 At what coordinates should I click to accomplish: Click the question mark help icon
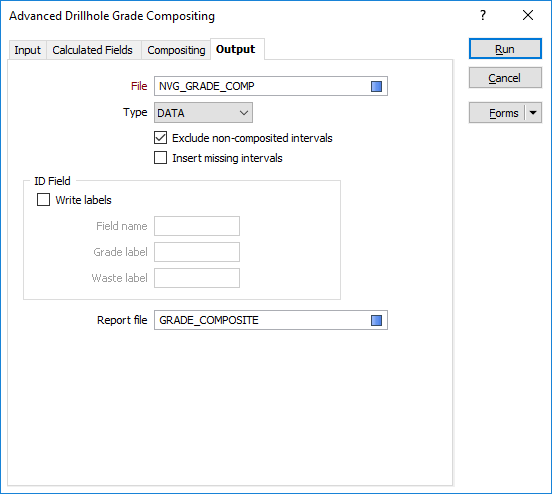click(x=483, y=15)
